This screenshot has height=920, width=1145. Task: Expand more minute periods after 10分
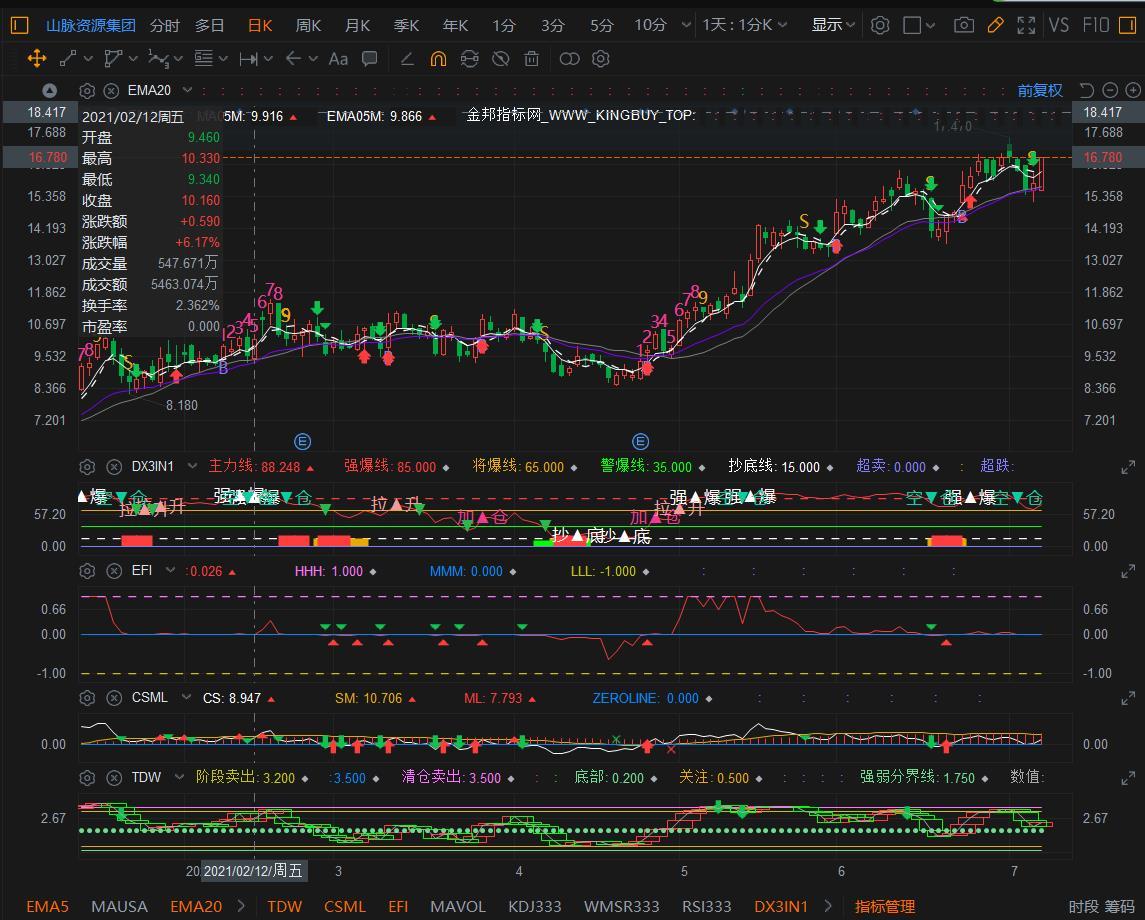(686, 26)
